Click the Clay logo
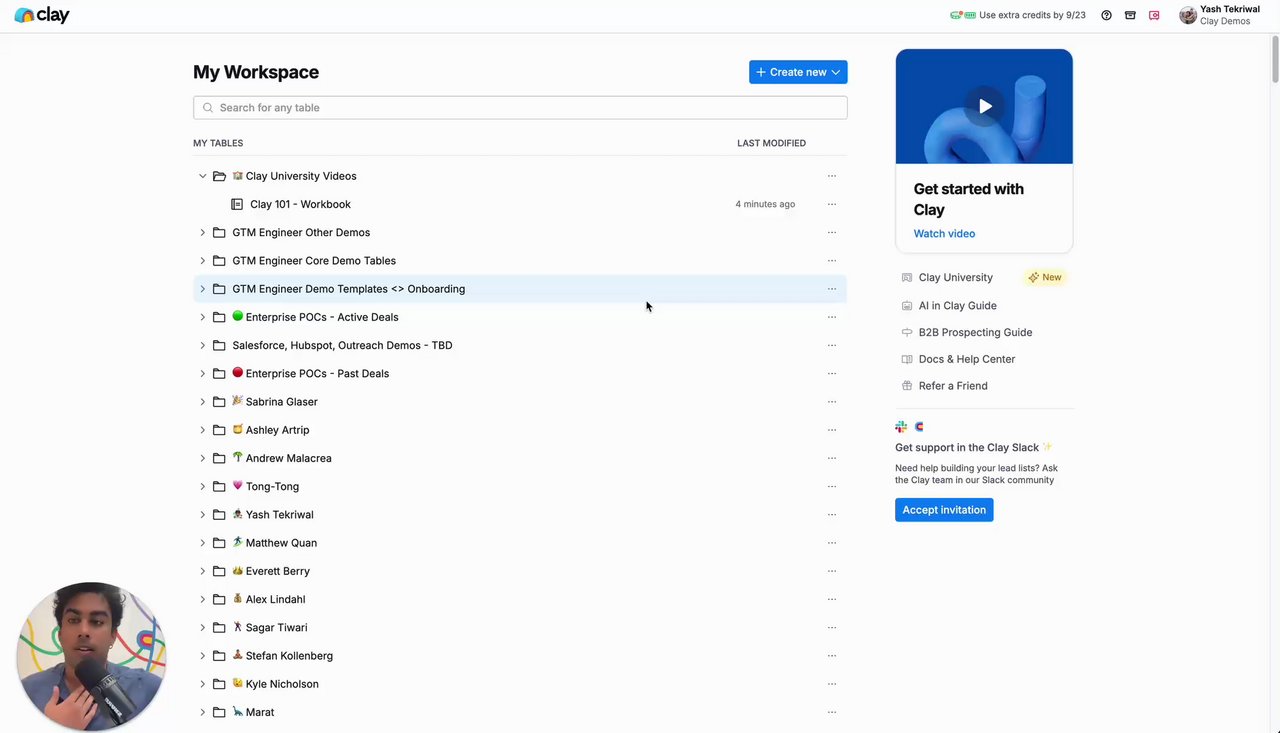Screen dimensions: 1280x733 pos(42,15)
